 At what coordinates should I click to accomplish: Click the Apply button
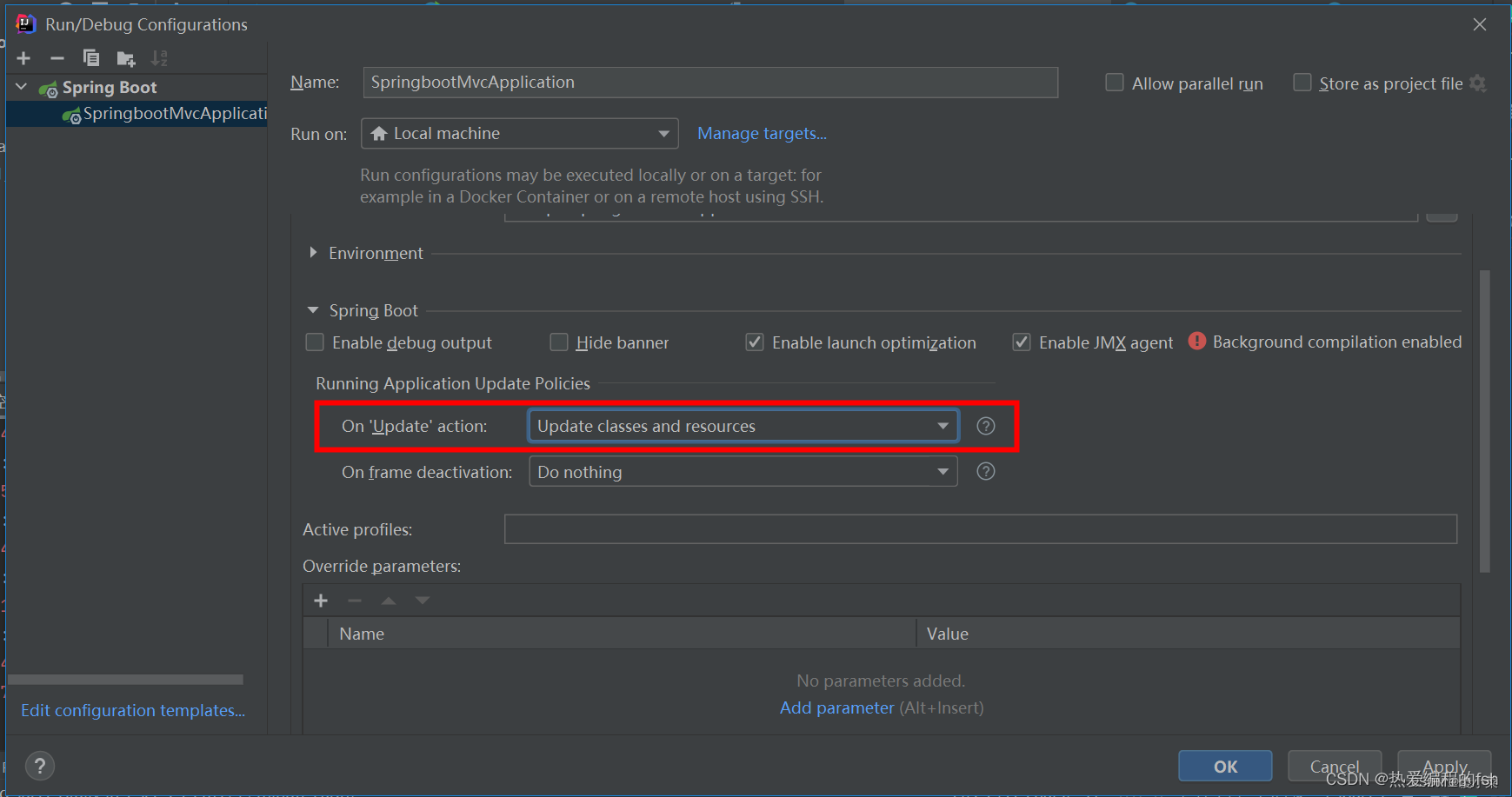coord(1444,766)
